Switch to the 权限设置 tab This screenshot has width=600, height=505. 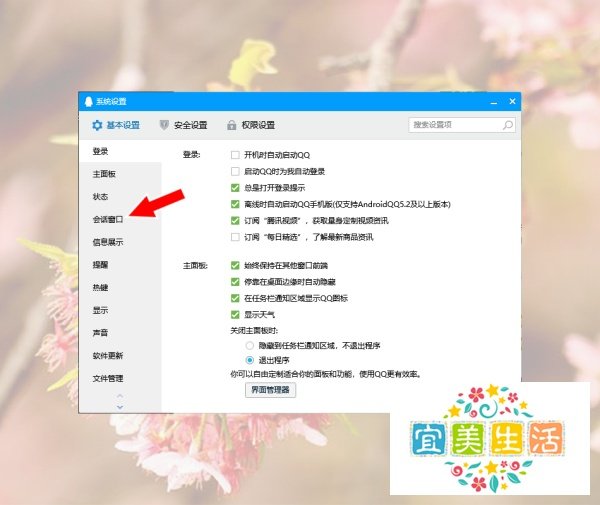point(251,125)
